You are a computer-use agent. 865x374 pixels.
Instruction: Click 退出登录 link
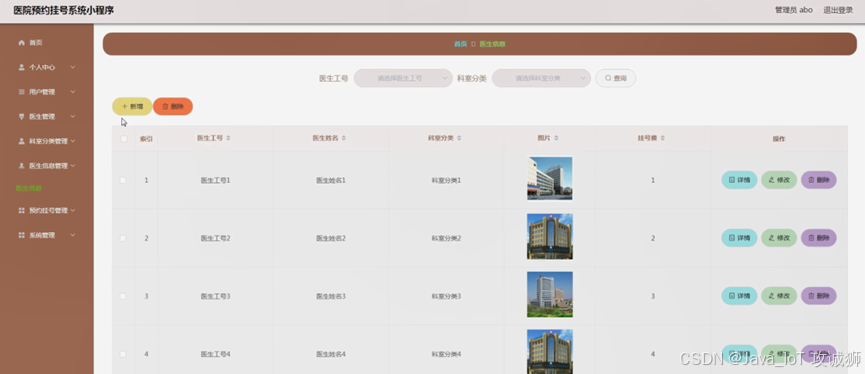[x=838, y=10]
